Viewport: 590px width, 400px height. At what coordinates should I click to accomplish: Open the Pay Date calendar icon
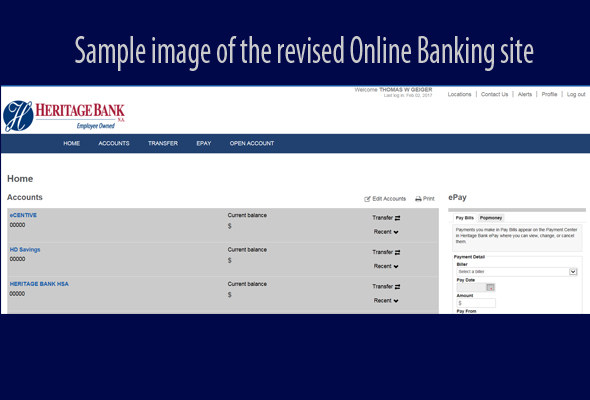click(x=490, y=287)
